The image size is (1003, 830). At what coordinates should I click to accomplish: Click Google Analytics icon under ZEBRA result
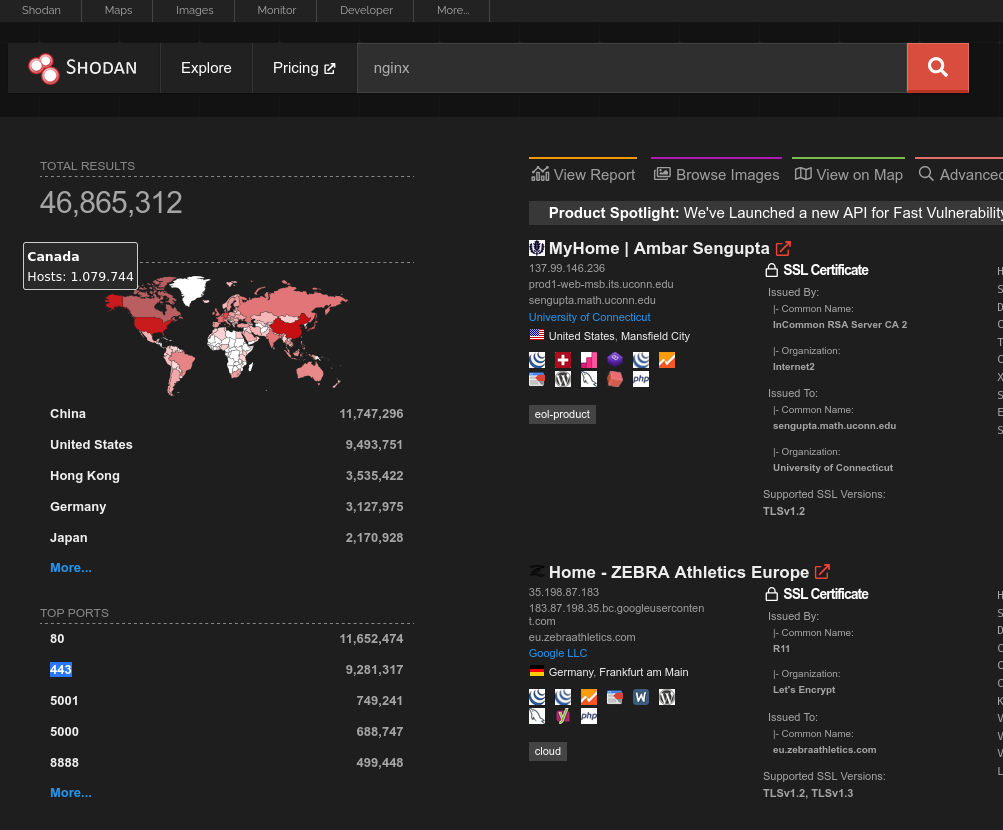click(x=588, y=697)
